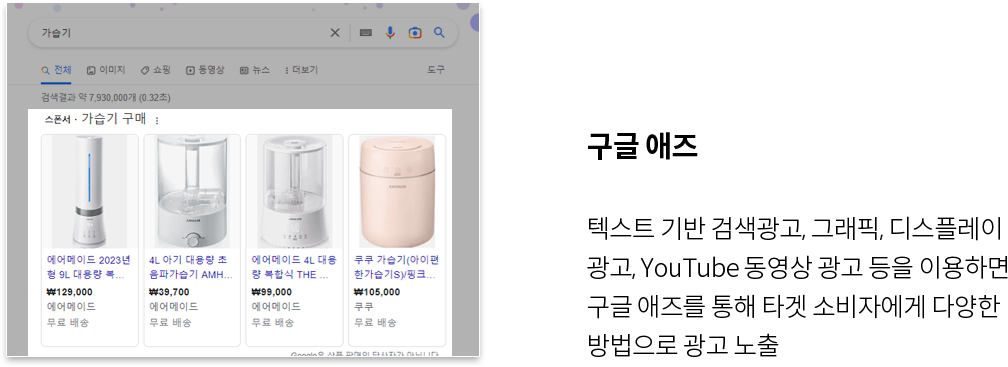
Task: Switch to the 쇼핑 tab
Action: [x=156, y=70]
